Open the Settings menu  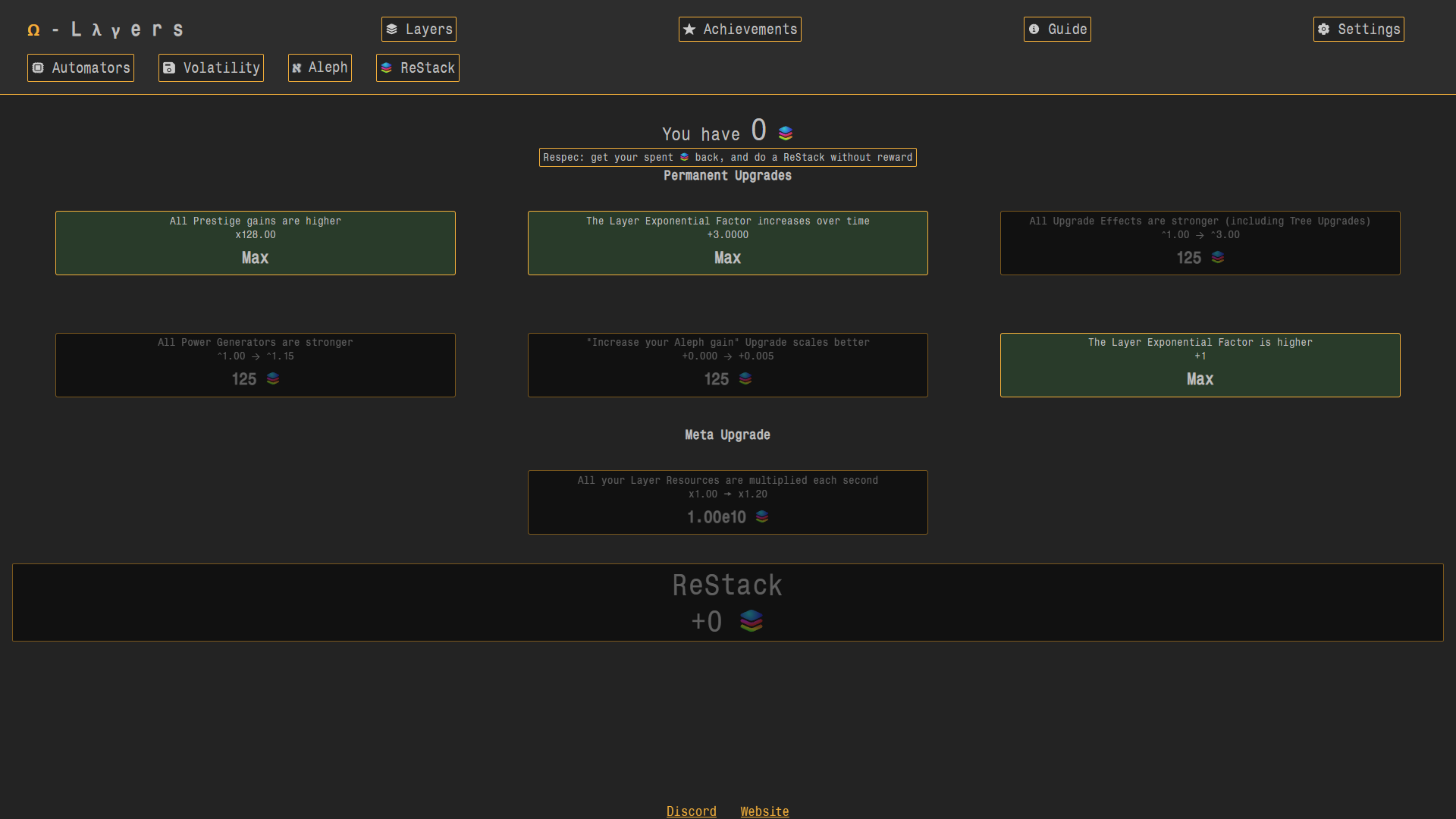click(1358, 30)
